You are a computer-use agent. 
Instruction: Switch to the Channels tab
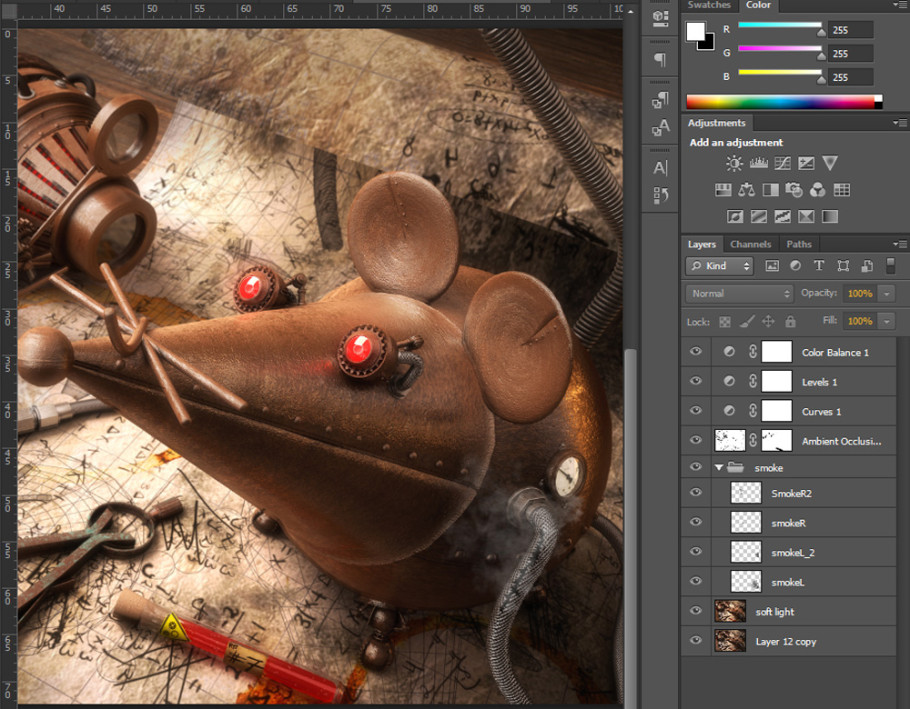[x=750, y=244]
